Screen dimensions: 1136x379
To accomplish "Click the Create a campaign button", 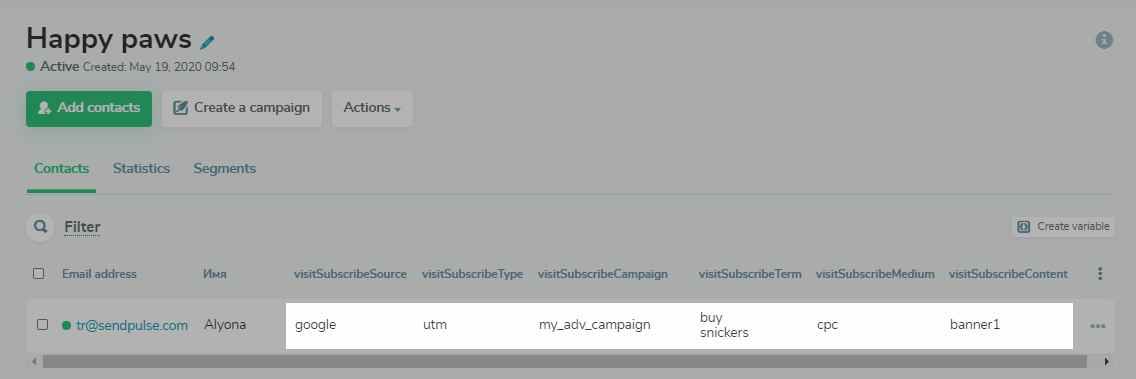I will pyautogui.click(x=241, y=108).
